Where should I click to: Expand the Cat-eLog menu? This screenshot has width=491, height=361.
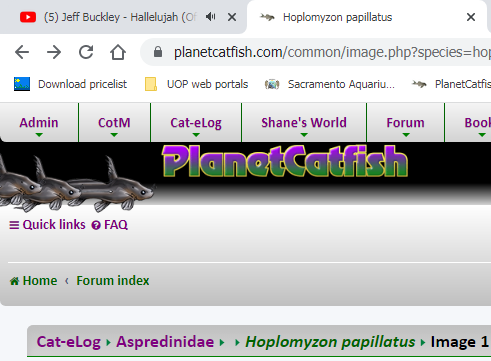[x=196, y=123]
